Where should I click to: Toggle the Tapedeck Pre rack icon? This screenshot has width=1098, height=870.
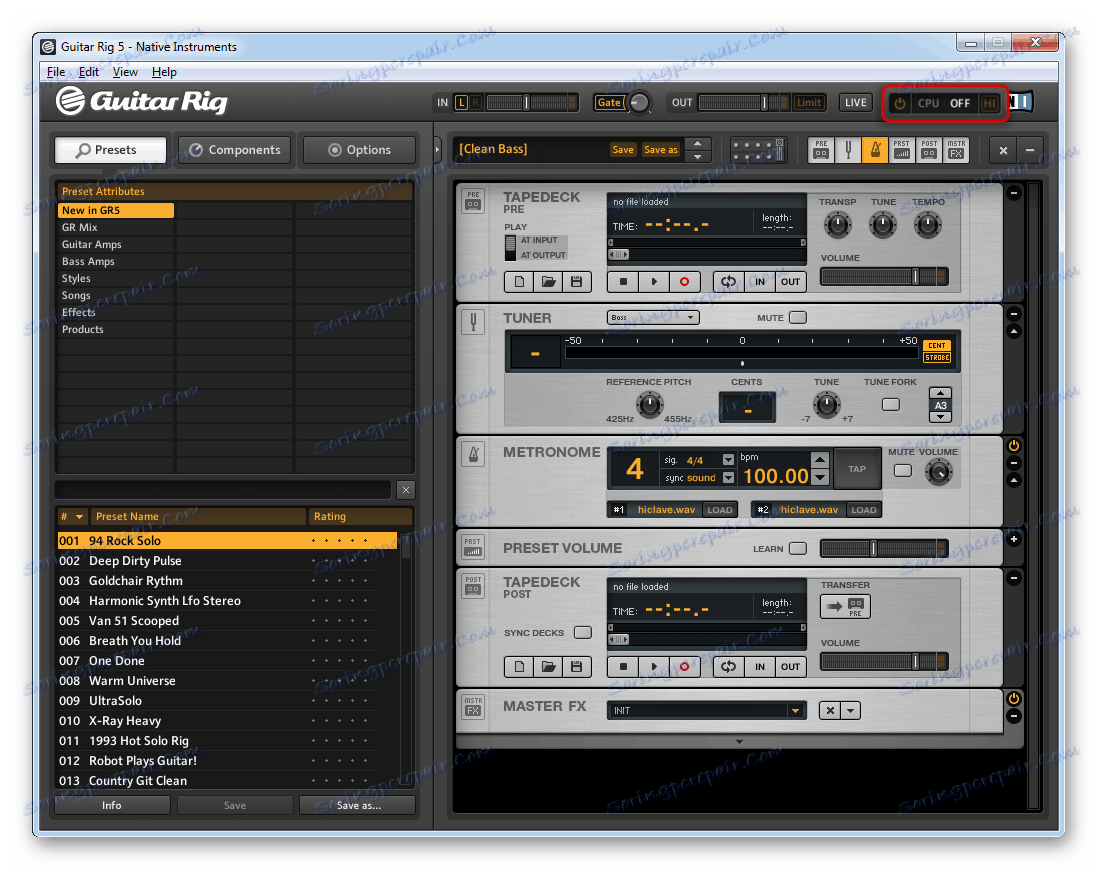[x=821, y=150]
